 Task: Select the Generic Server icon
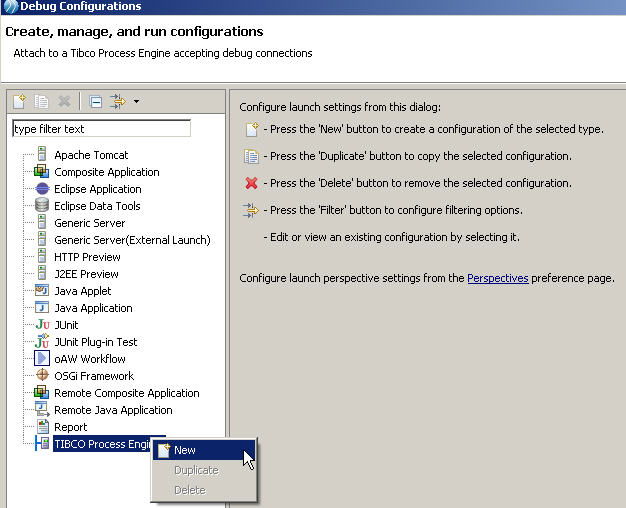[x=42, y=222]
